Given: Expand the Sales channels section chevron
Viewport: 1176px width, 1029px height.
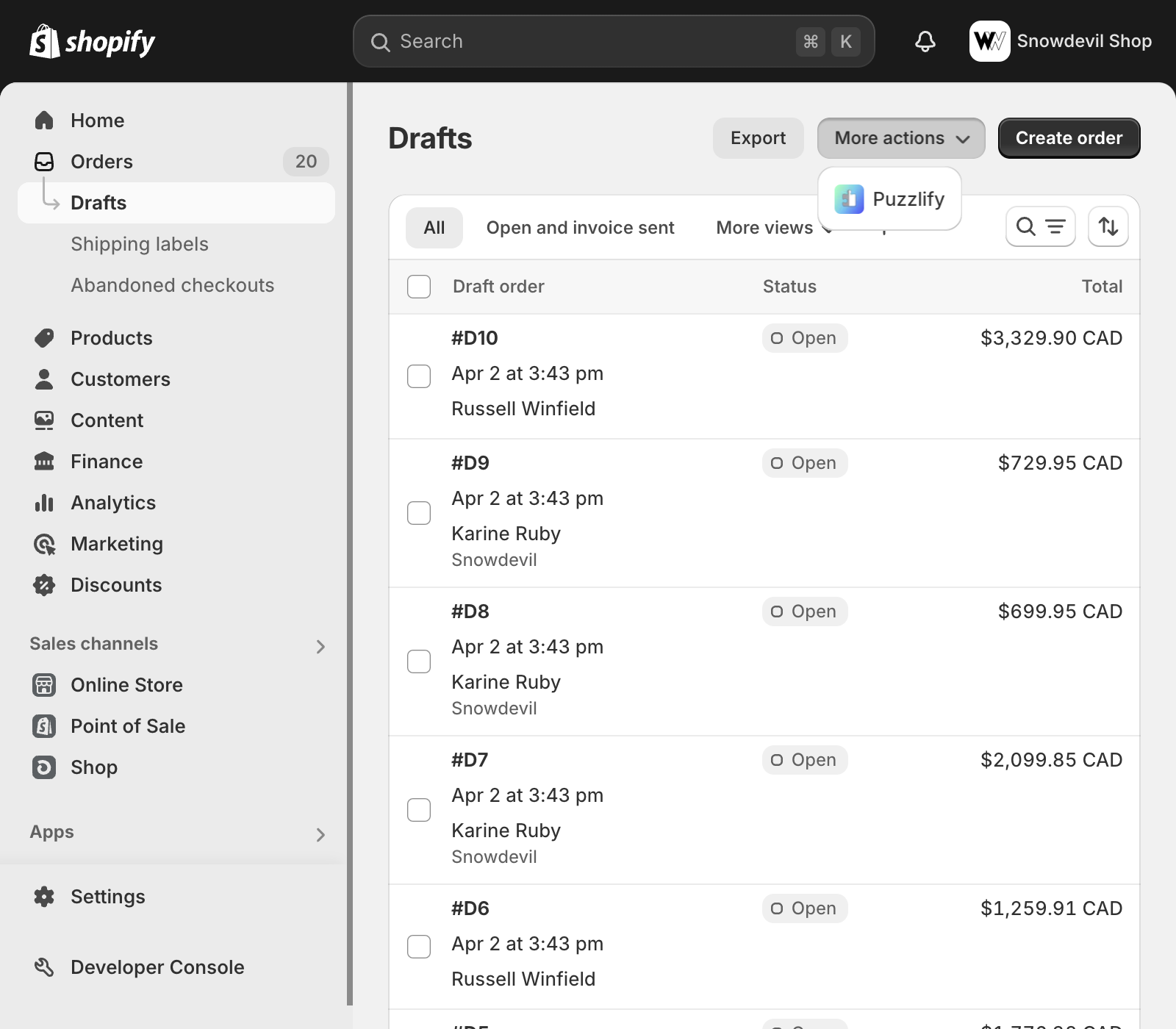Looking at the screenshot, I should click(320, 646).
